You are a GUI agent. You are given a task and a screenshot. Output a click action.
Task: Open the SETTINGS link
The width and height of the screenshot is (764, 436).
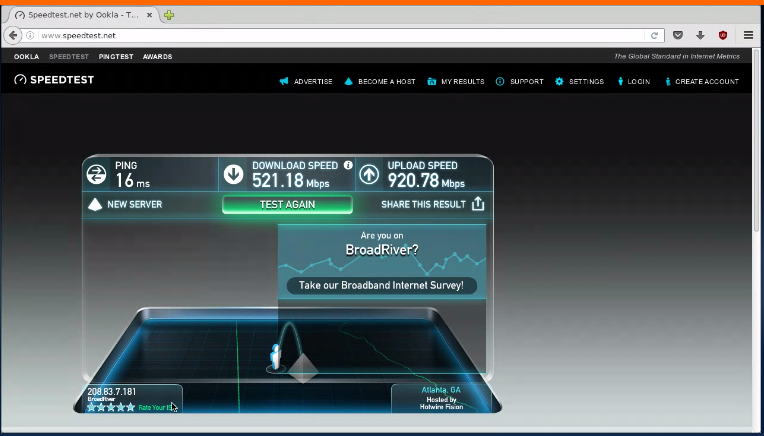pyautogui.click(x=587, y=81)
